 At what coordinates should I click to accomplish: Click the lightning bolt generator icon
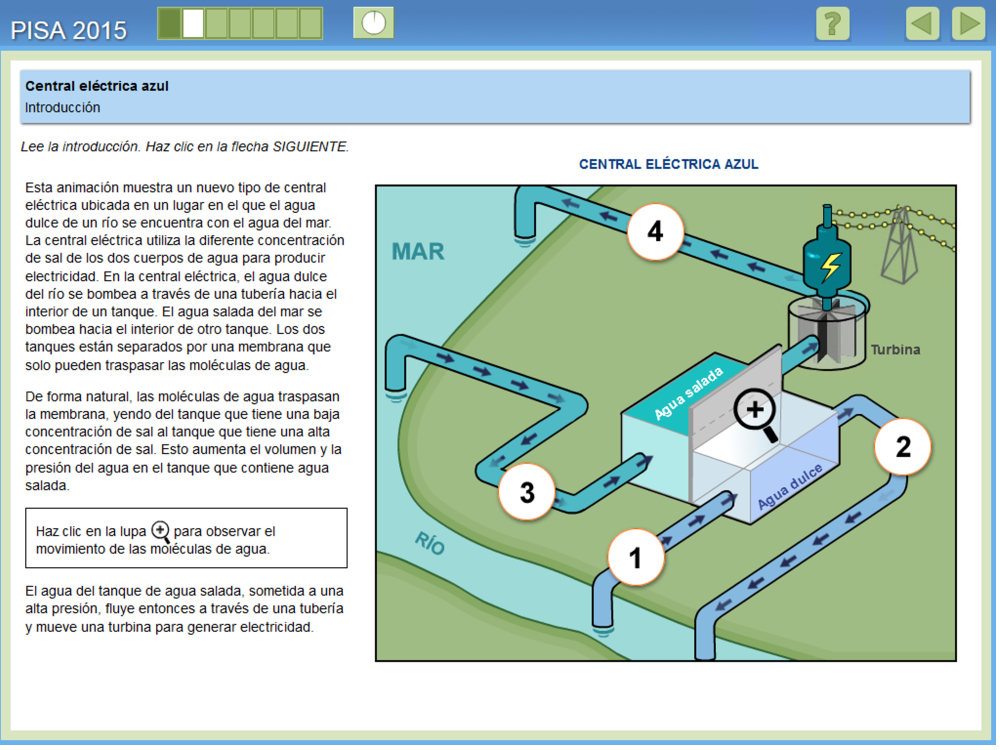pos(830,265)
